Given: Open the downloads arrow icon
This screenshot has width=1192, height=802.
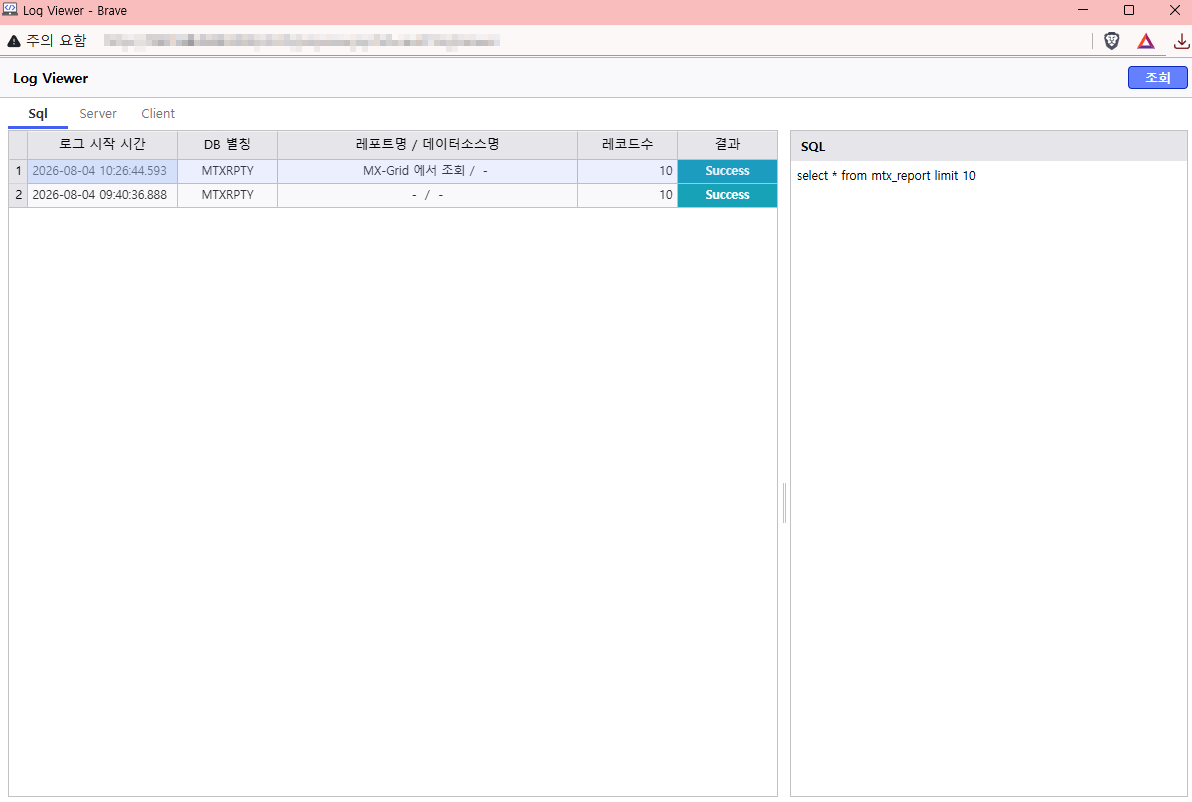Looking at the screenshot, I should click(x=1181, y=41).
